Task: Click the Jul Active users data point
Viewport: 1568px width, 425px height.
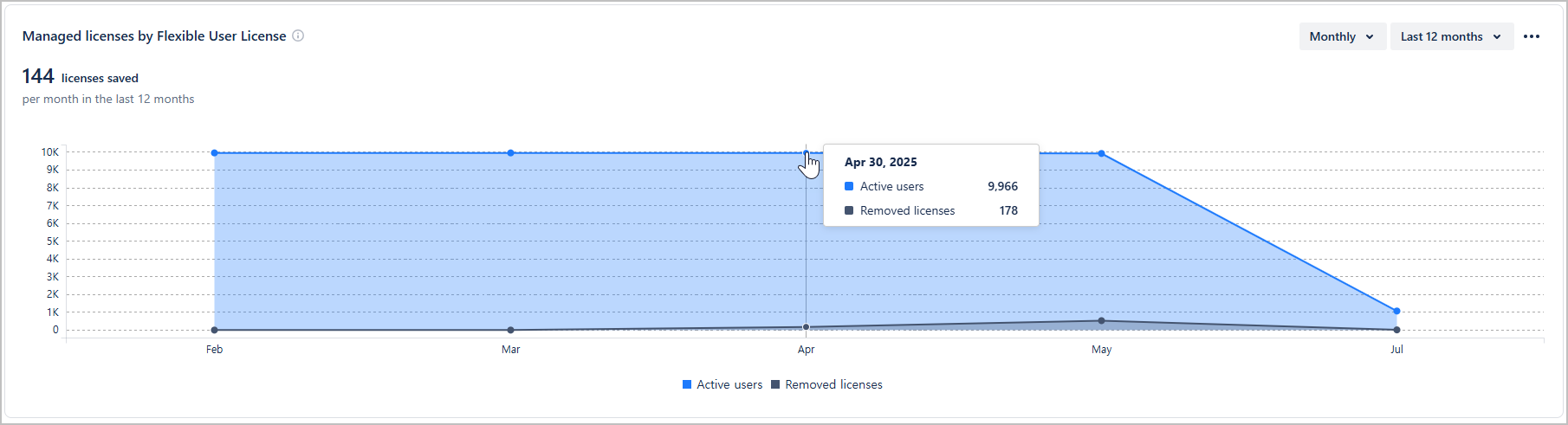Action: 1396,311
